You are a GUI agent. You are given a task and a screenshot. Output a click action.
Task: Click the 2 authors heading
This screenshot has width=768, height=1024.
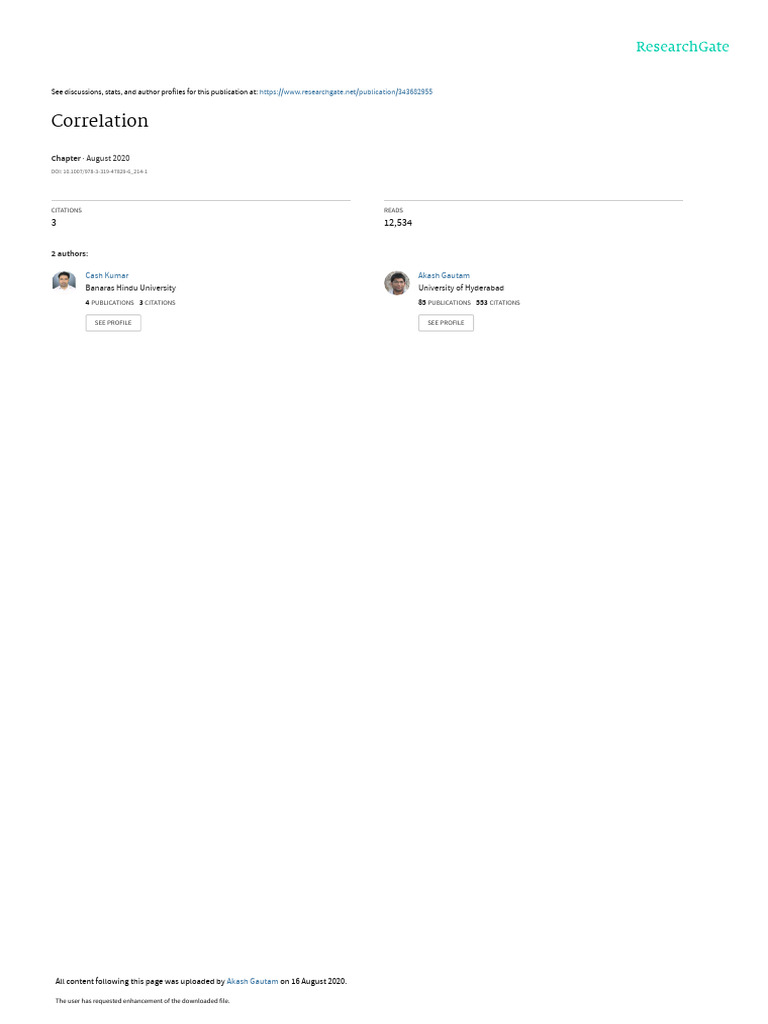[x=70, y=253]
